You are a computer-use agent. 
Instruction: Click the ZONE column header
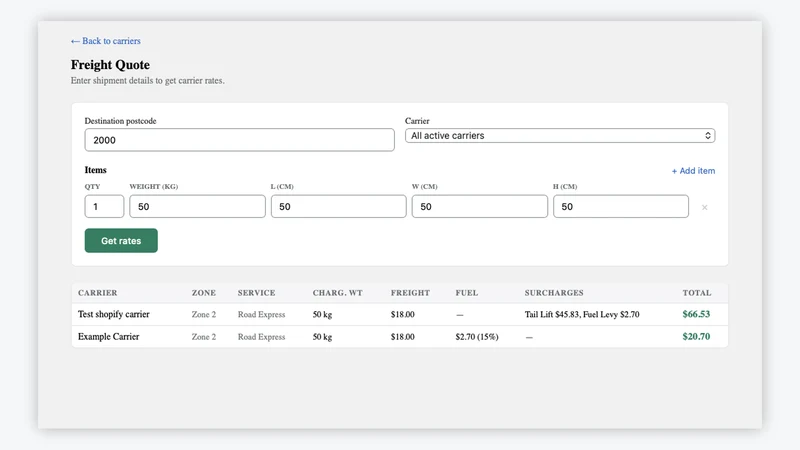204,293
